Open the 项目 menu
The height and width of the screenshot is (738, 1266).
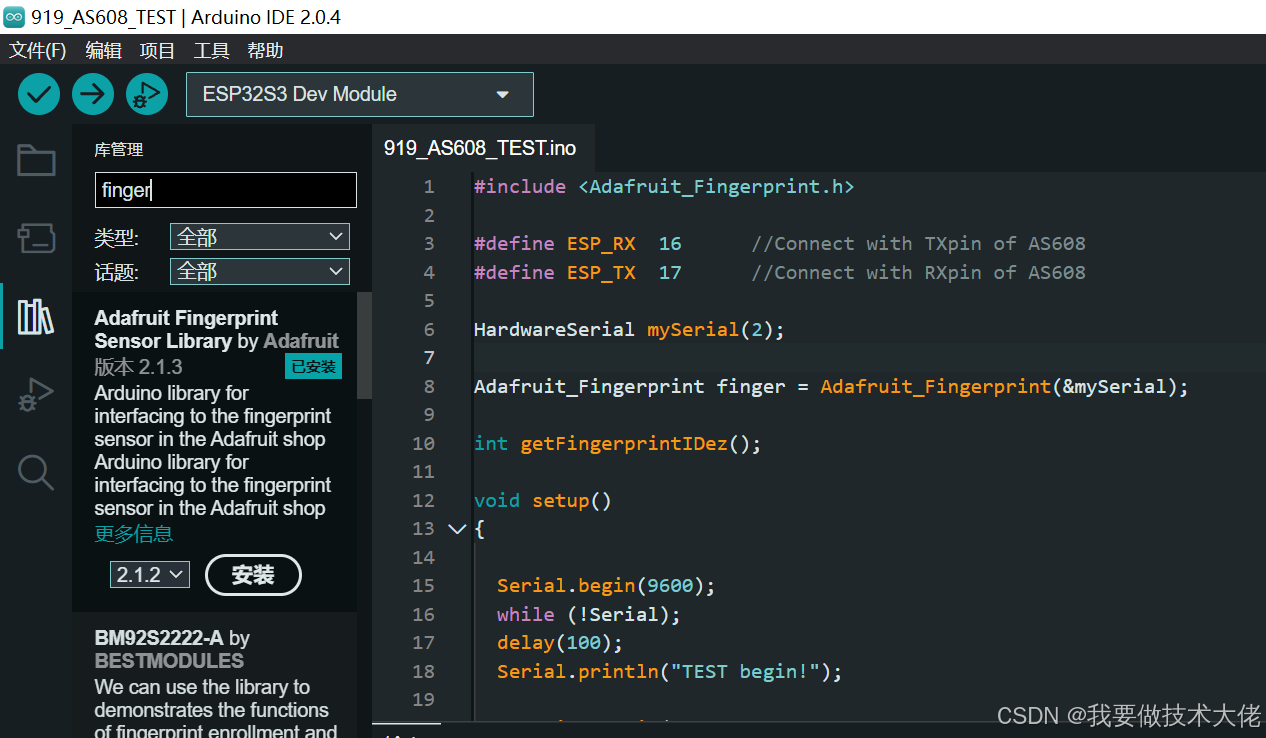coord(157,50)
